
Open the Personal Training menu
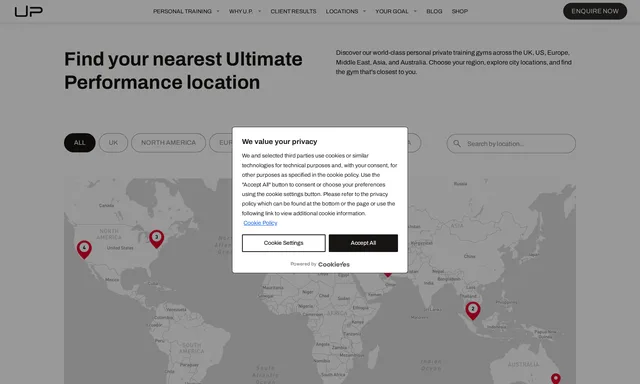tap(182, 11)
